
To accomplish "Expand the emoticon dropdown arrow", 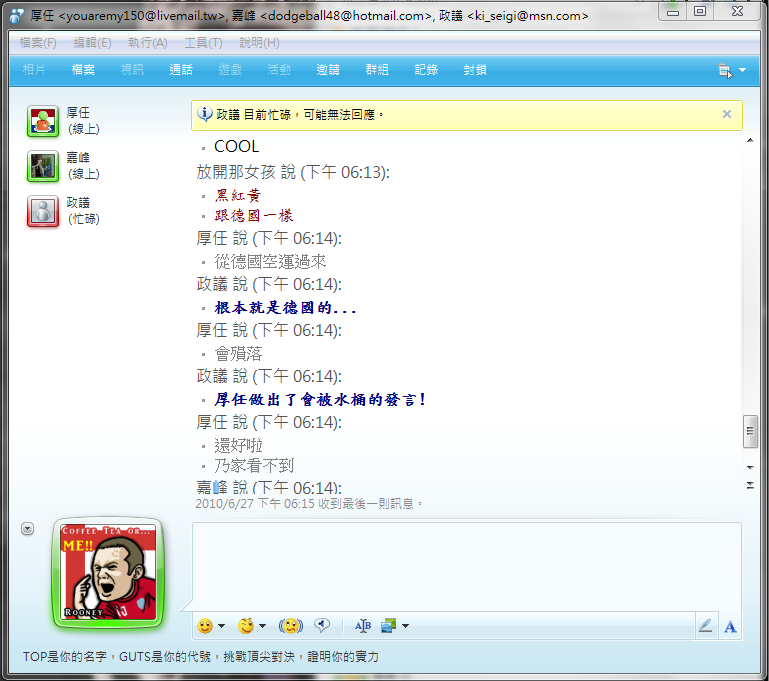I will (x=222, y=626).
